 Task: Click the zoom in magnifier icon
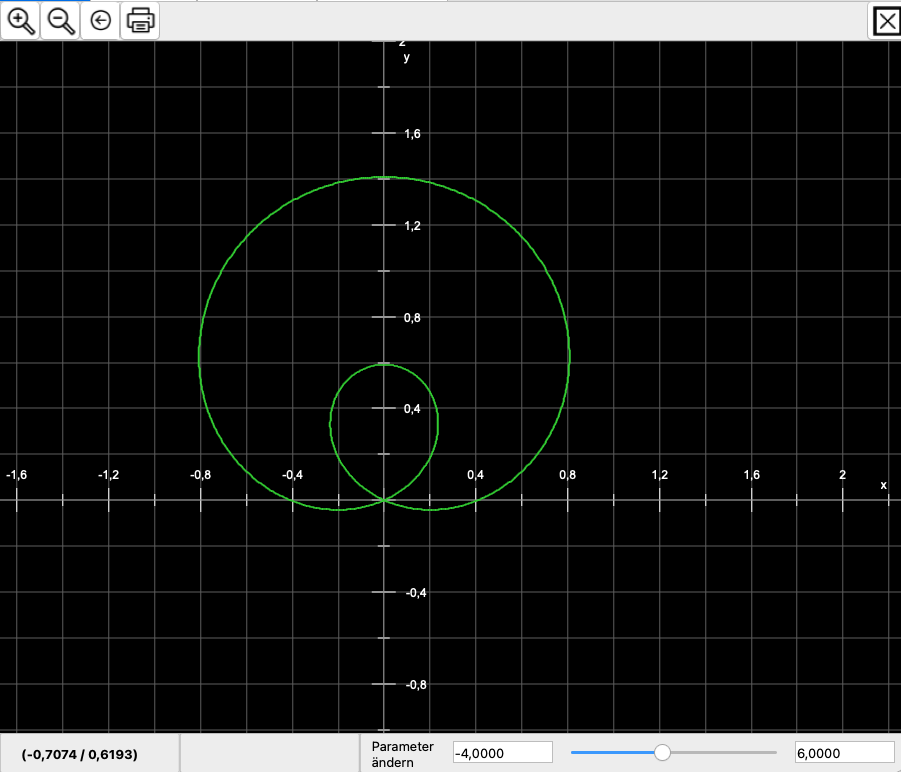pos(20,20)
